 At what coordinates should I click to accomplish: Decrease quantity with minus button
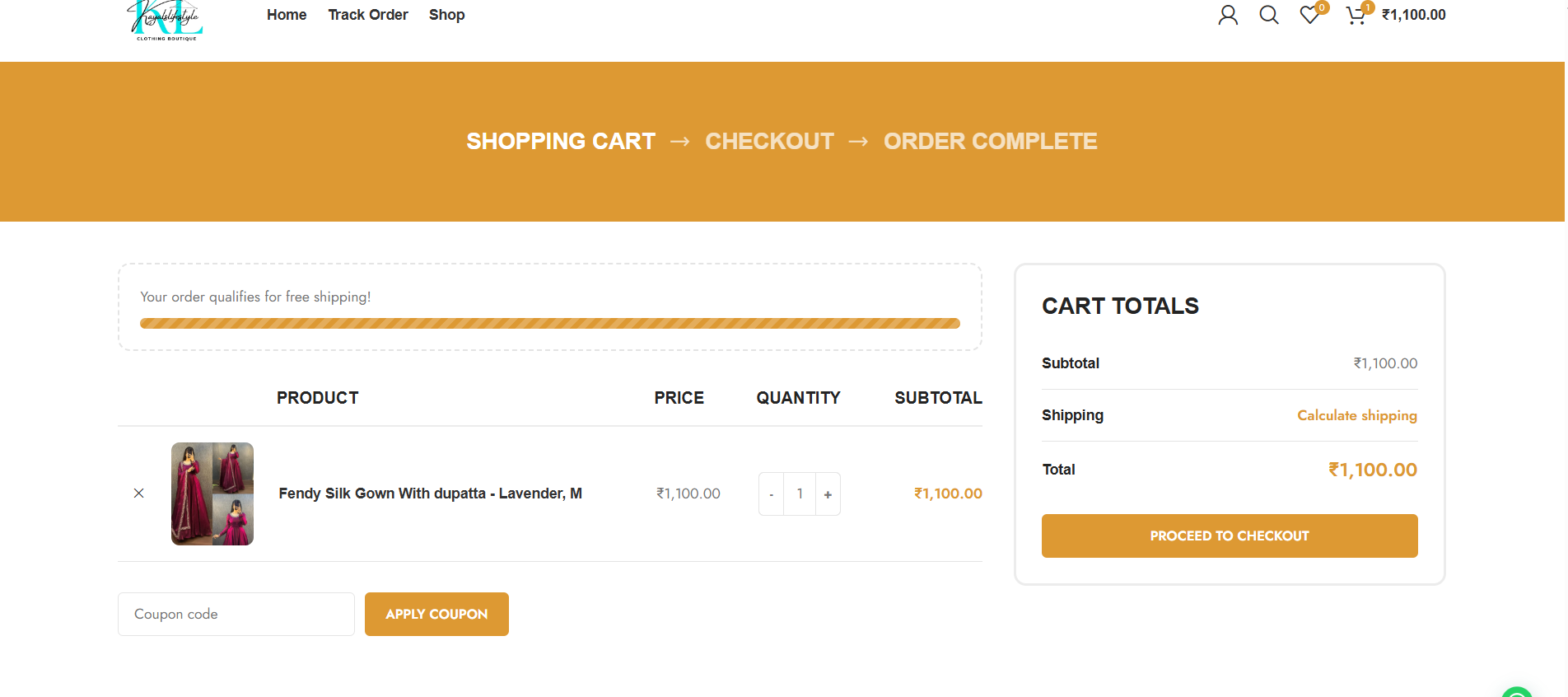pos(771,494)
